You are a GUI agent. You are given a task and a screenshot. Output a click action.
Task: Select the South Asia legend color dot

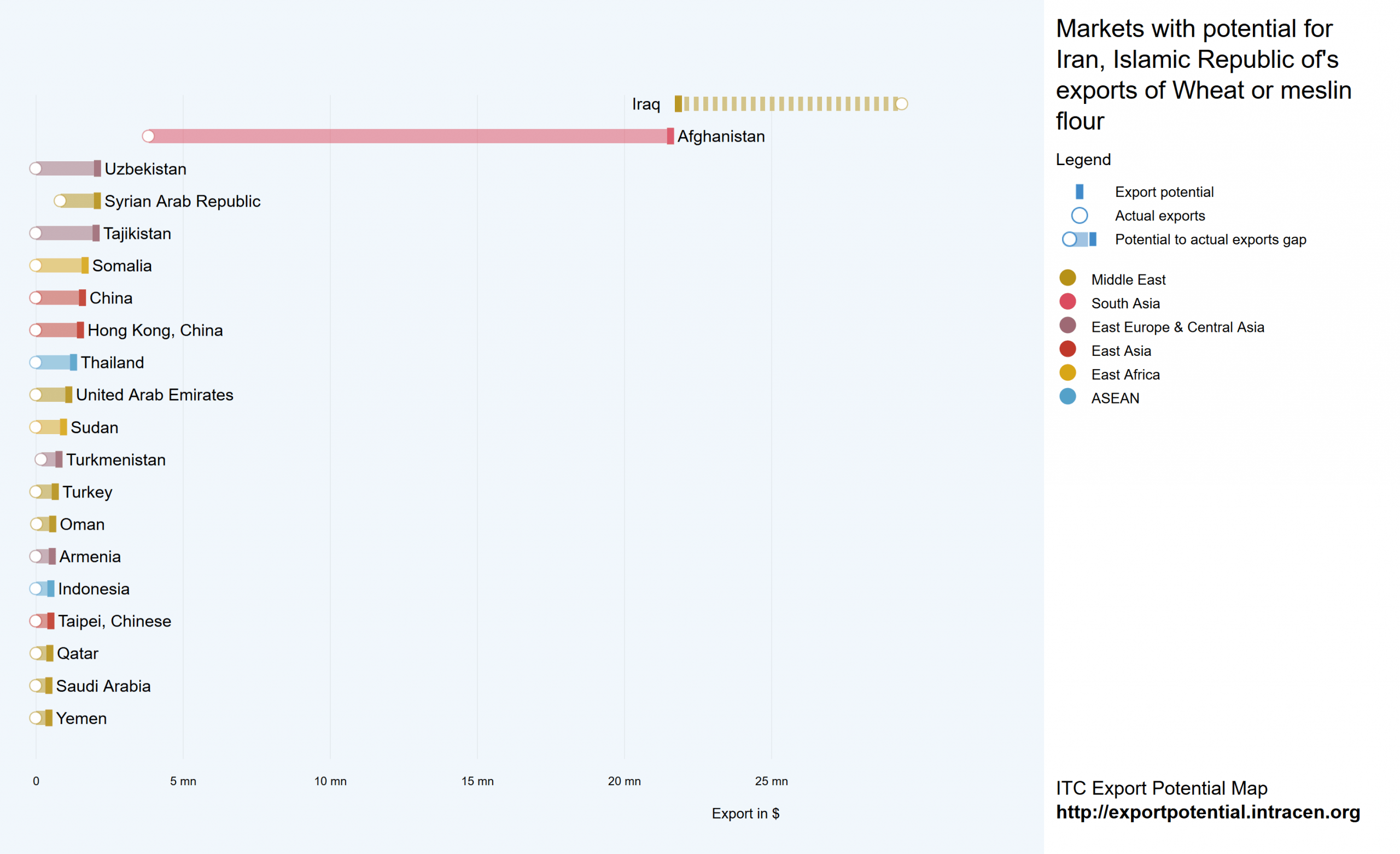pyautogui.click(x=1067, y=302)
